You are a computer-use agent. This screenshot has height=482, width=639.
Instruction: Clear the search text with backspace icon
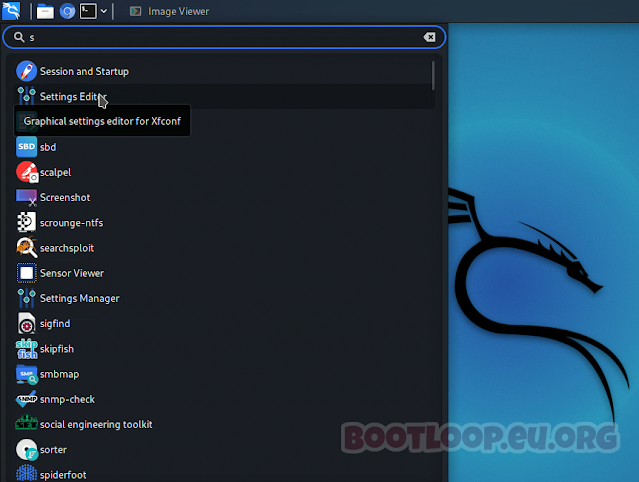(x=429, y=37)
